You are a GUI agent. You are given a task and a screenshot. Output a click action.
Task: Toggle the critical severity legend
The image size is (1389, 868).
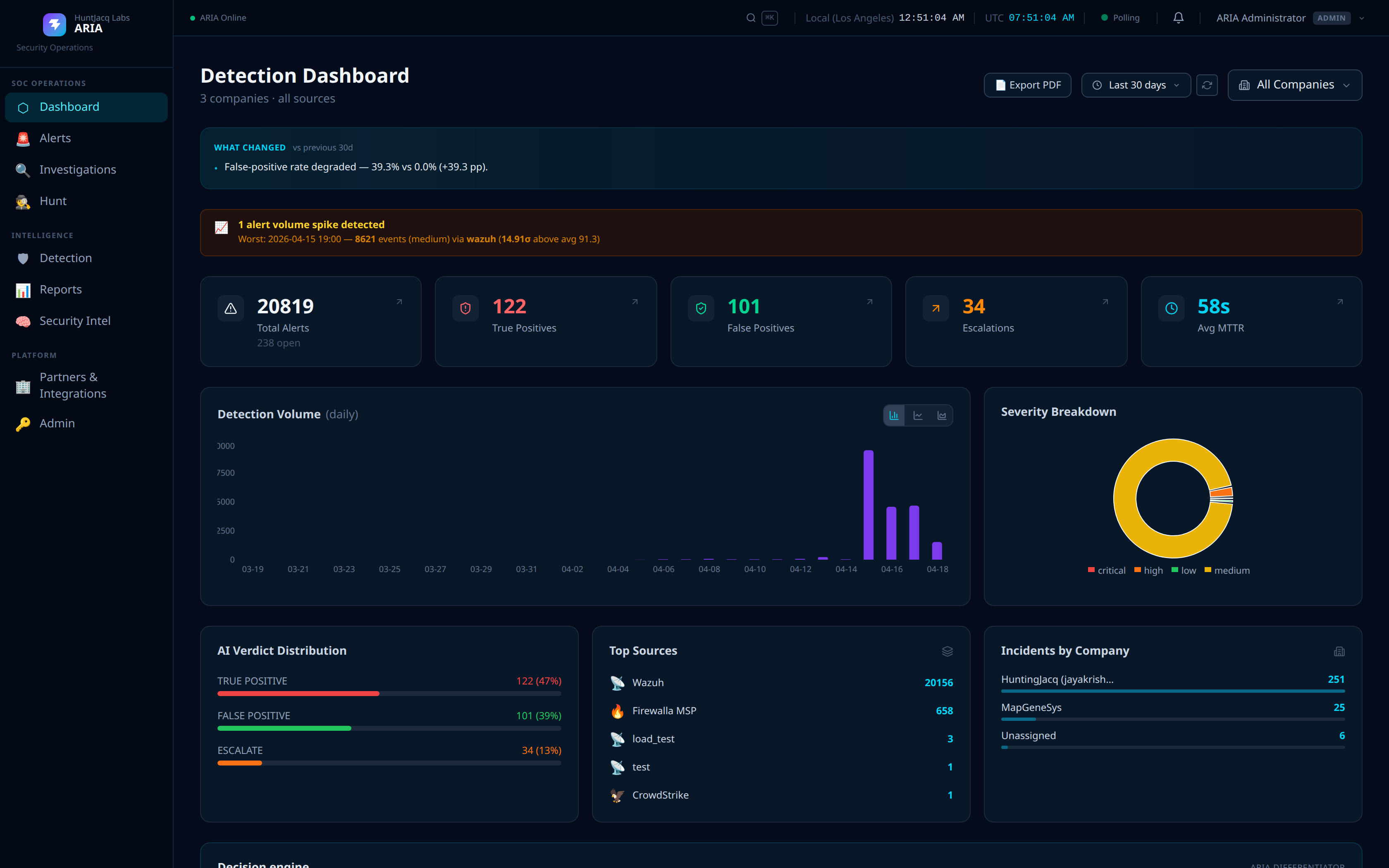coord(1107,571)
